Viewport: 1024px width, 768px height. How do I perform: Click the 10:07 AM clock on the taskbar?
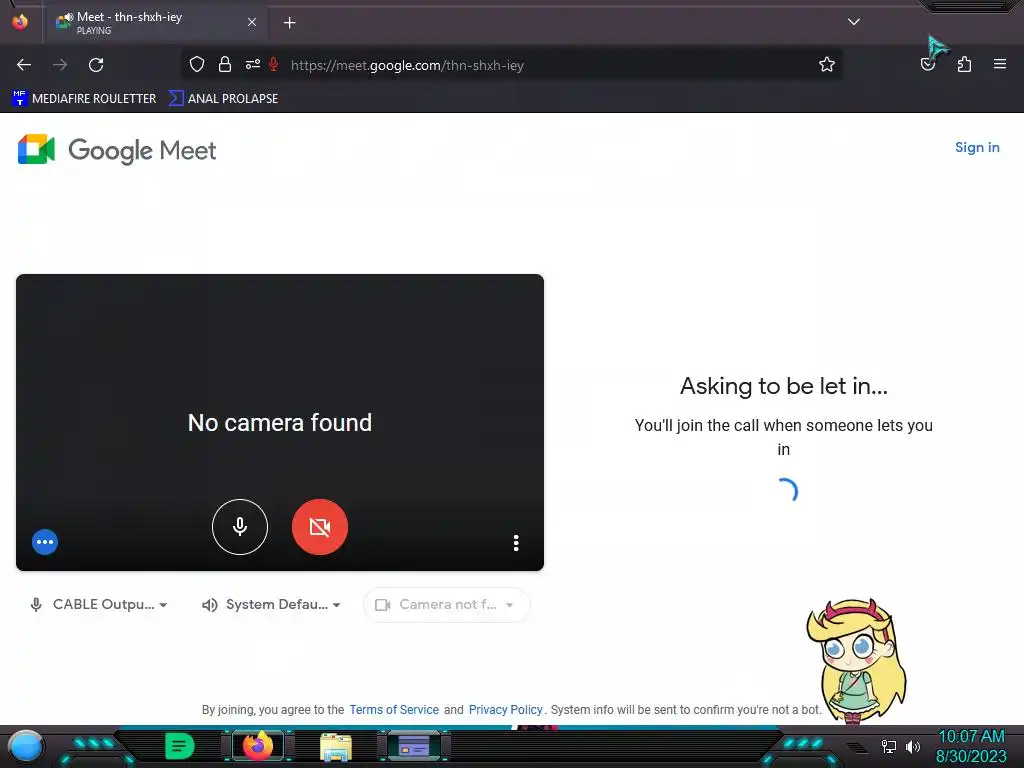point(971,736)
